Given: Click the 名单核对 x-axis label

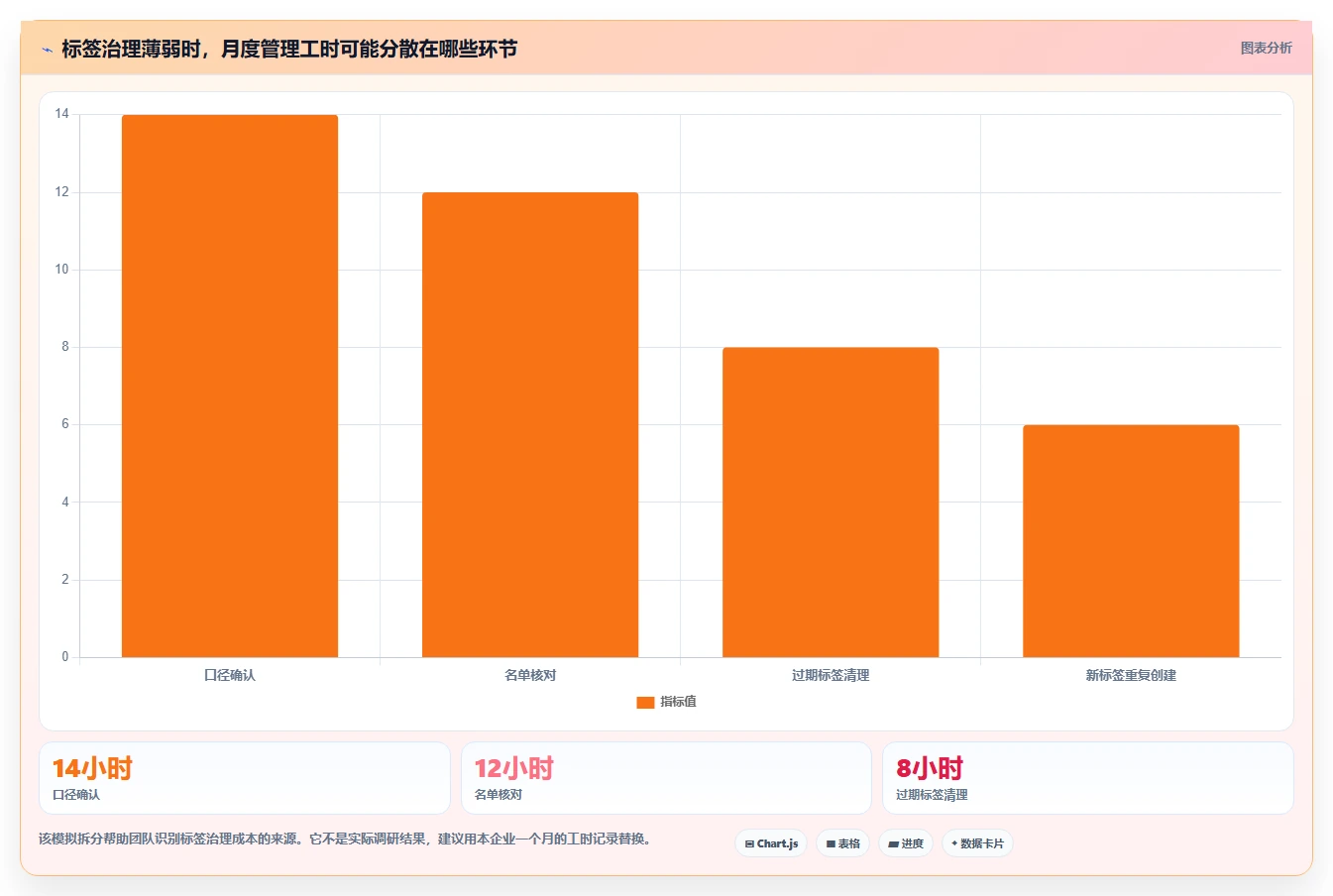Looking at the screenshot, I should [x=530, y=675].
